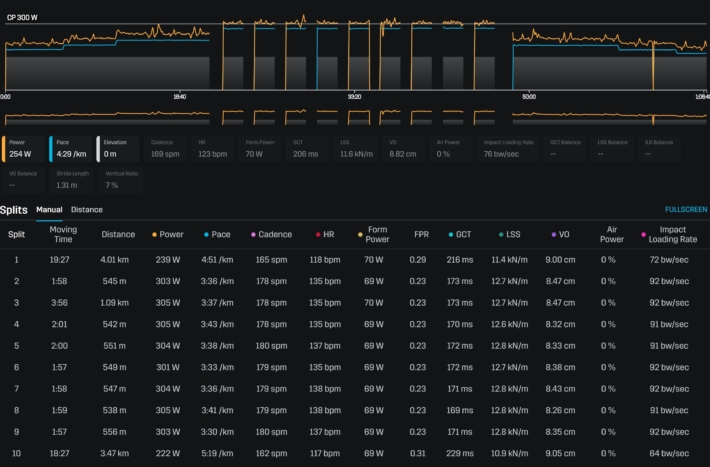Viewport: 710px width, 467px height.
Task: Click the Impact Loading Rate column header
Action: pos(672,235)
